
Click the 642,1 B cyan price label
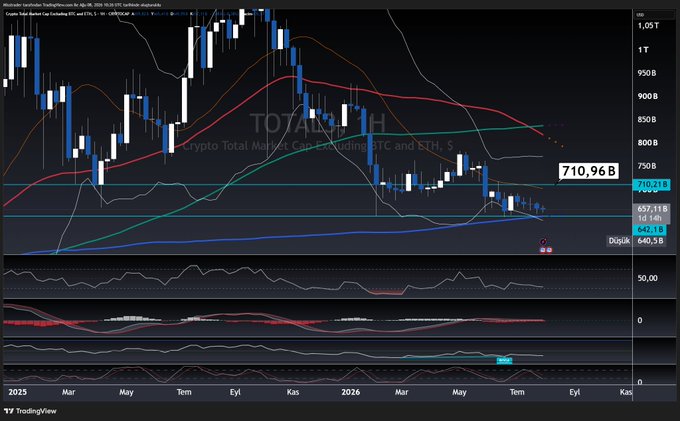coord(650,229)
